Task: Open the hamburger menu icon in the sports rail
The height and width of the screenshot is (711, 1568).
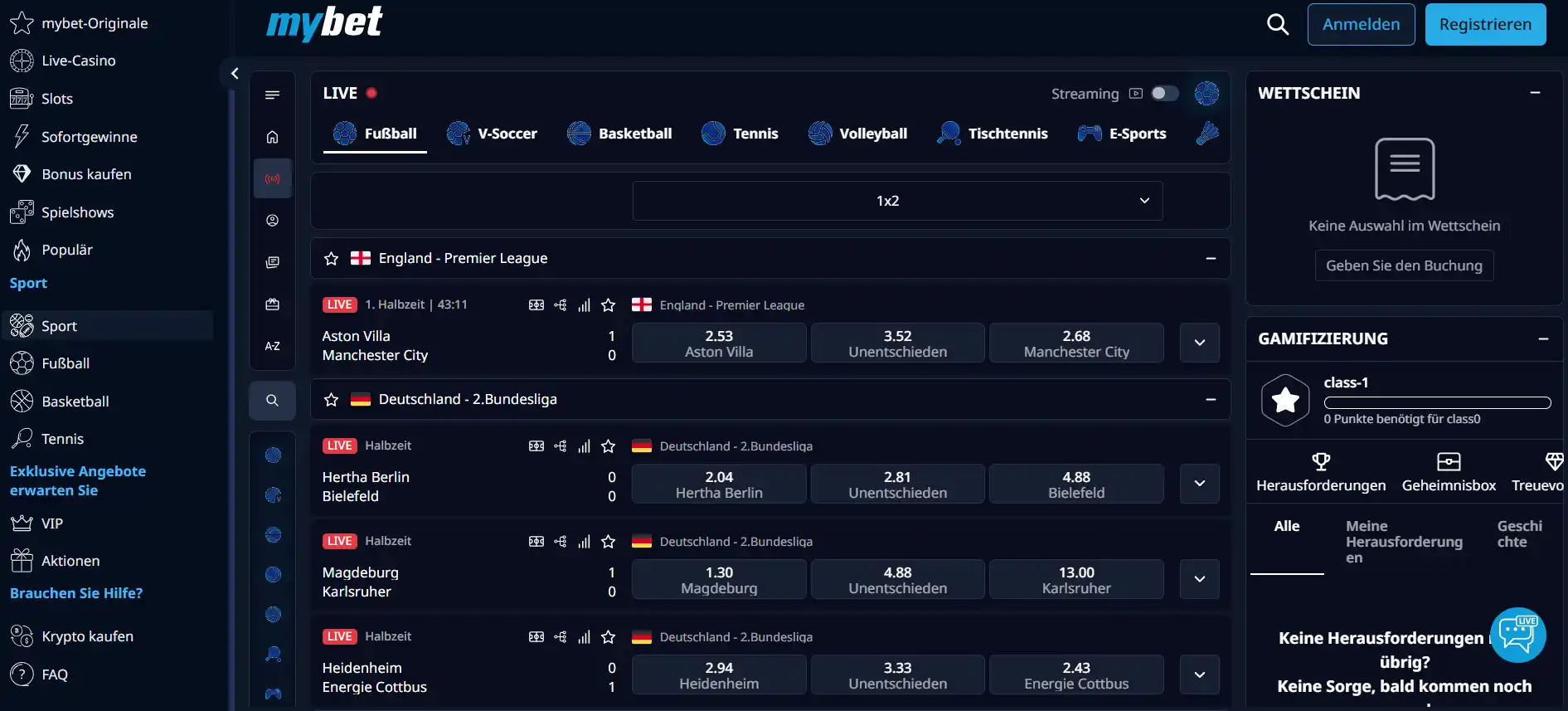Action: (x=272, y=95)
